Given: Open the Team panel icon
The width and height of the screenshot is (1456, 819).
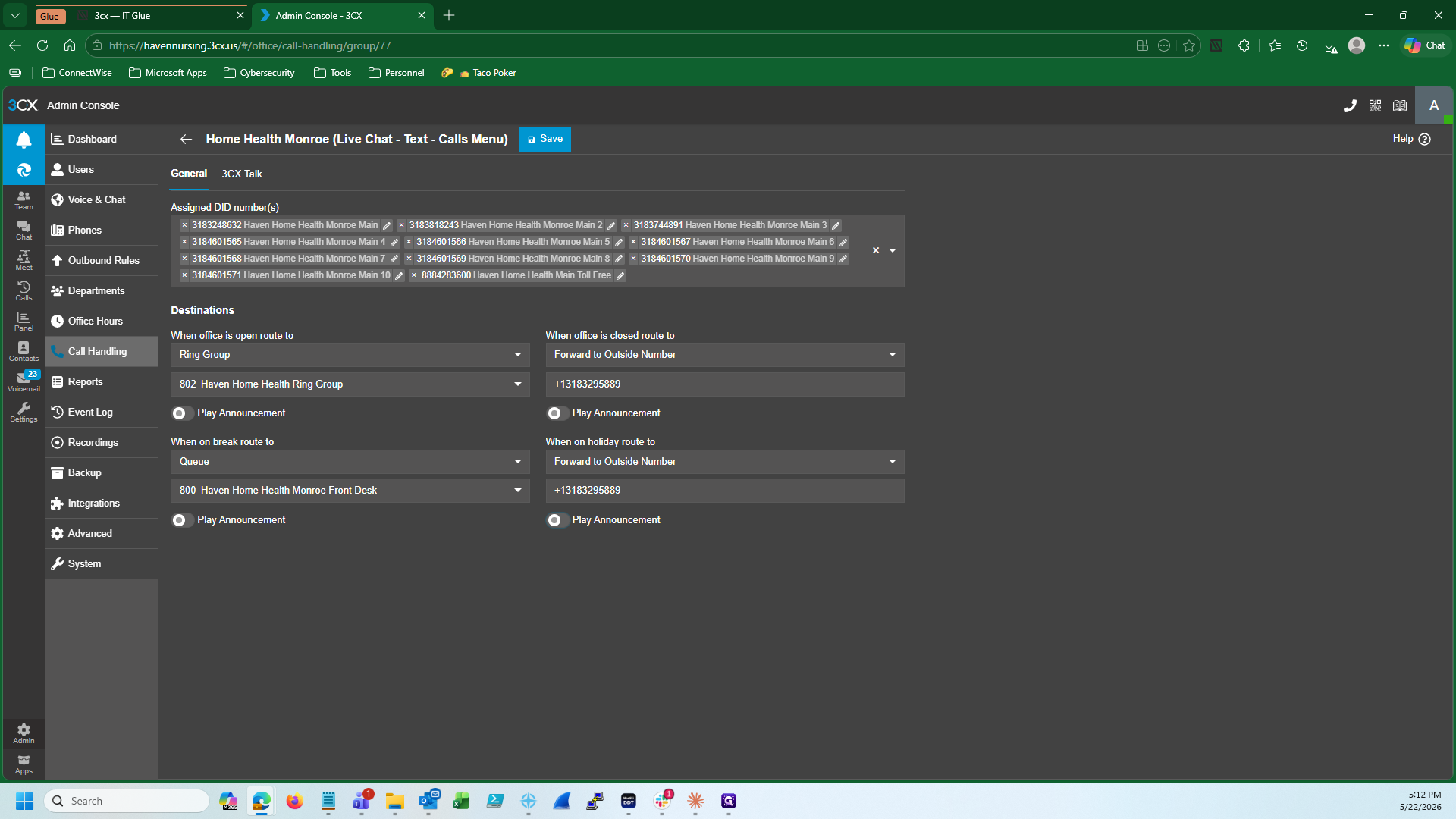Looking at the screenshot, I should (x=24, y=200).
